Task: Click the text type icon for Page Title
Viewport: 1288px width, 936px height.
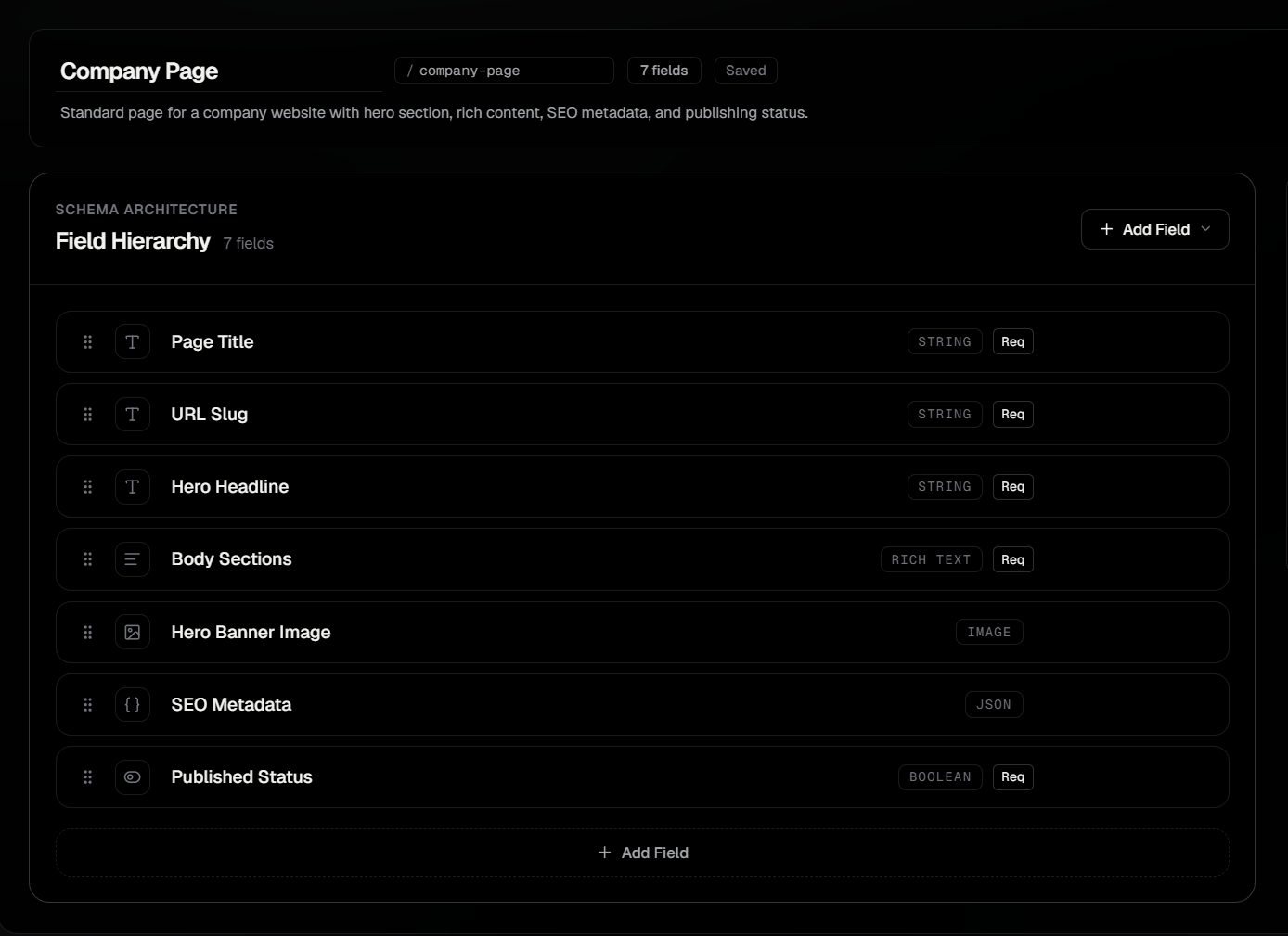Action: pyautogui.click(x=133, y=342)
